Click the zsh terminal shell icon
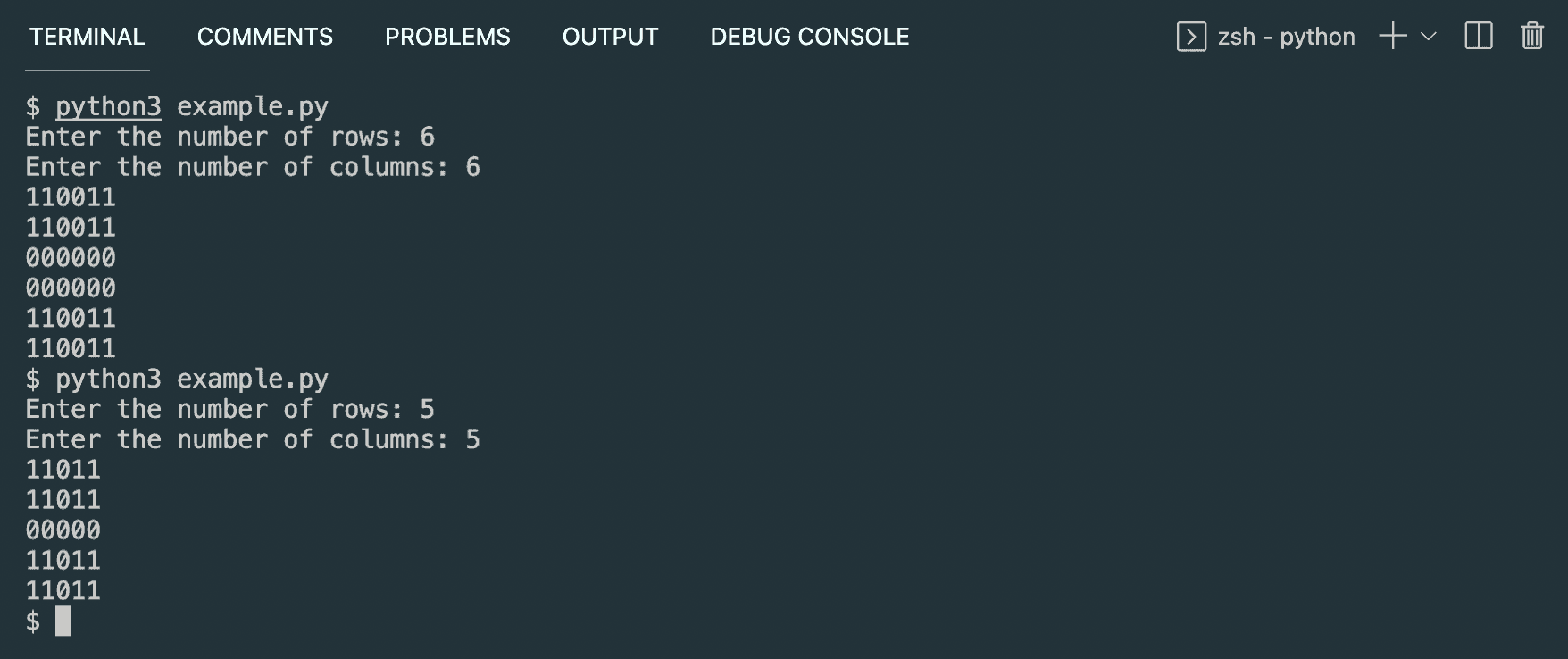Screen dimensions: 1568x659 click(x=1191, y=37)
